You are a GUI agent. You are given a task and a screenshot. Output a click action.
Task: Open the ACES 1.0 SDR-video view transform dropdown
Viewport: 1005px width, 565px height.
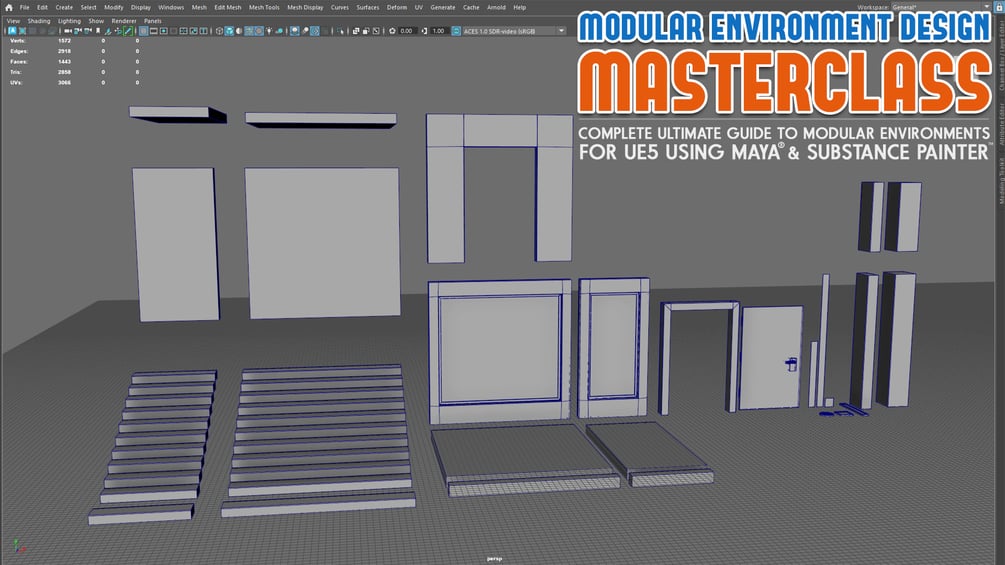click(x=515, y=31)
